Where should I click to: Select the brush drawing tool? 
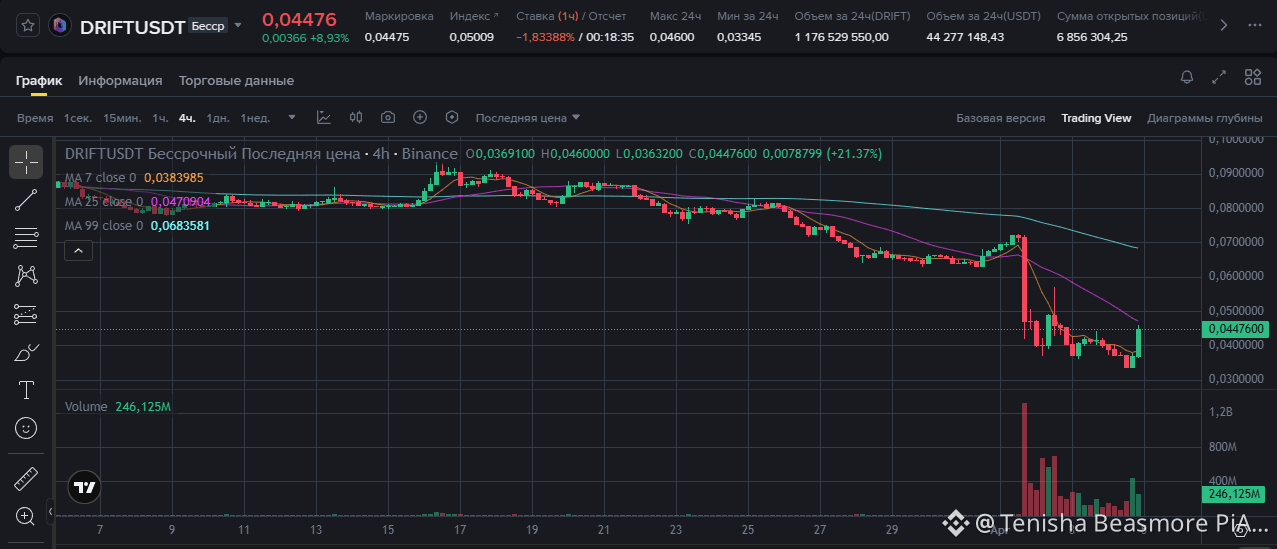[x=26, y=352]
